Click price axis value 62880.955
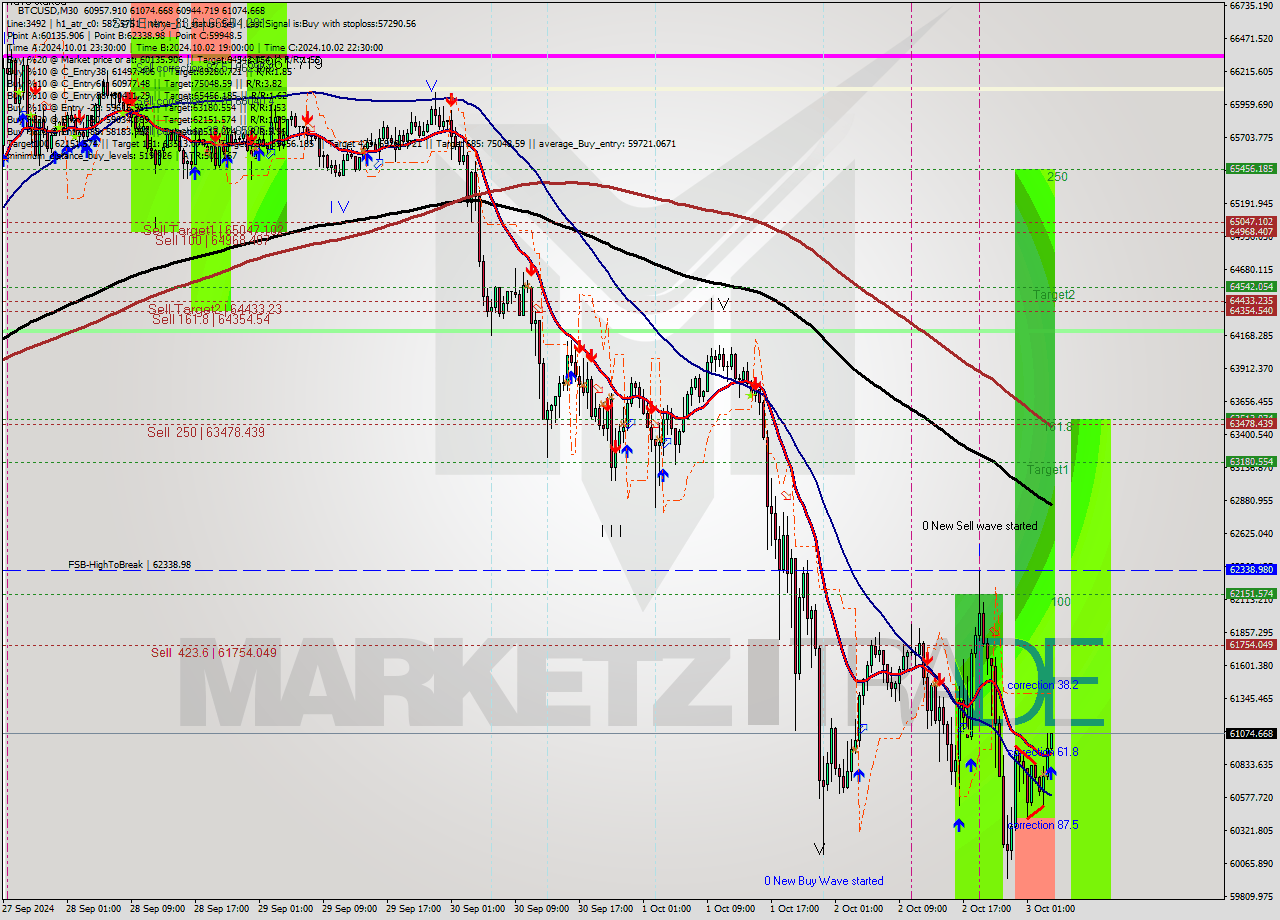Image resolution: width=1280 pixels, height=920 pixels. pyautogui.click(x=1251, y=500)
